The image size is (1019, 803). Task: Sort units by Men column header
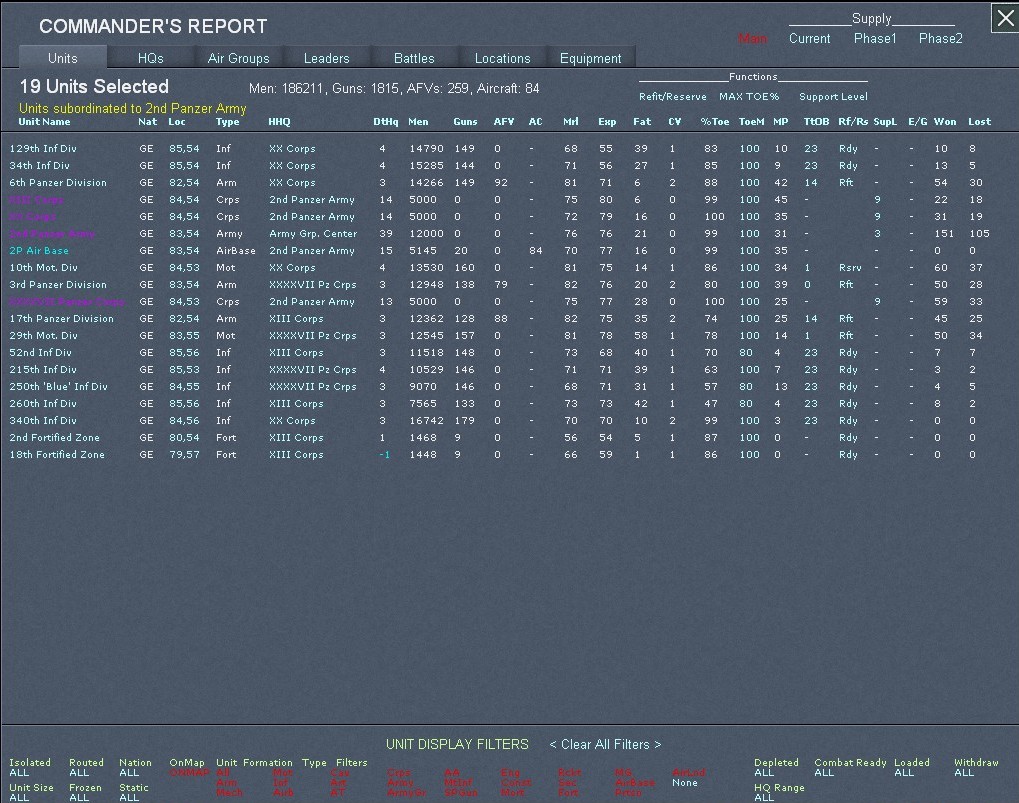[418, 122]
